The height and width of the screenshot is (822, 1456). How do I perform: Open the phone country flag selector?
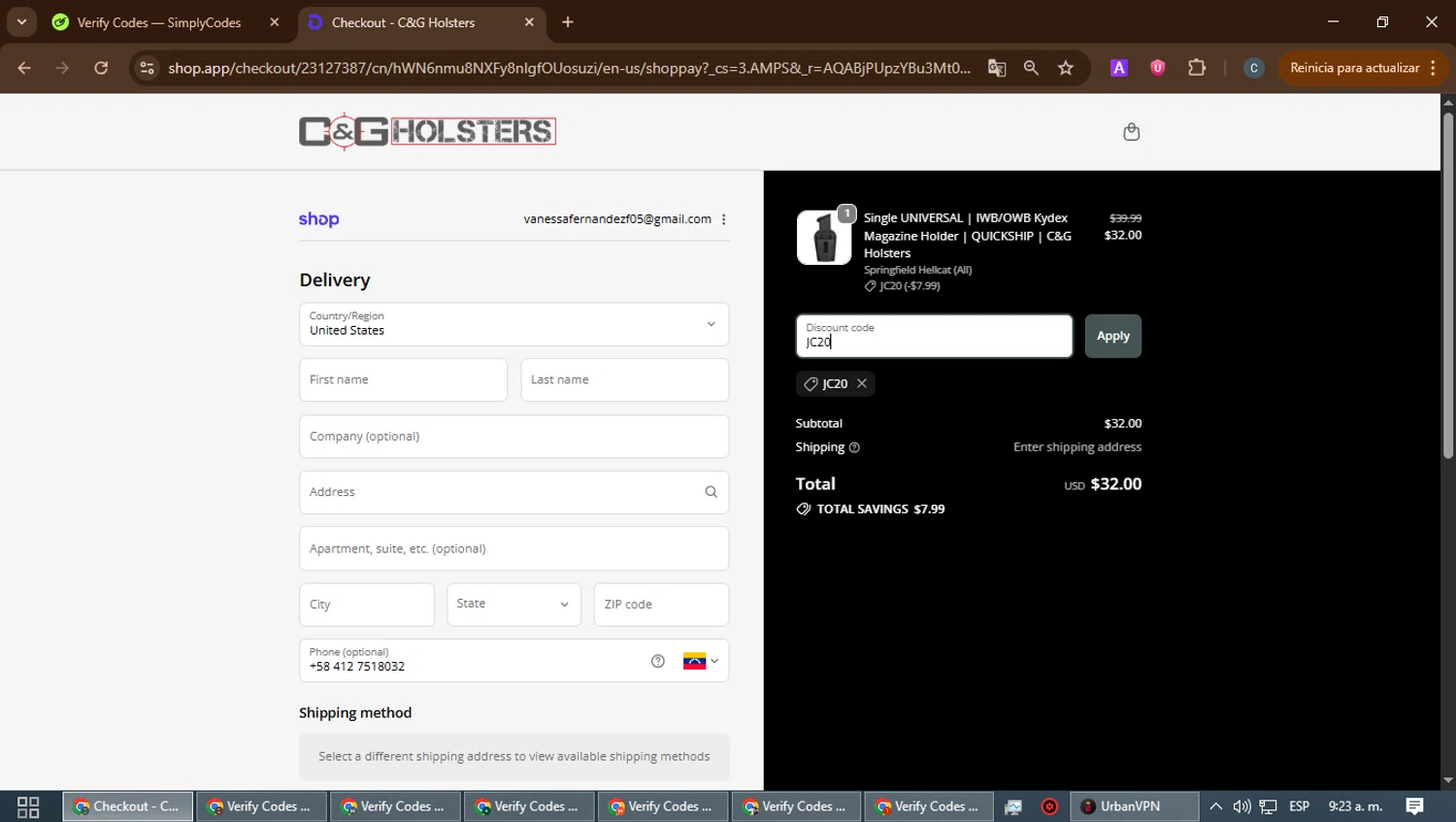click(x=700, y=661)
